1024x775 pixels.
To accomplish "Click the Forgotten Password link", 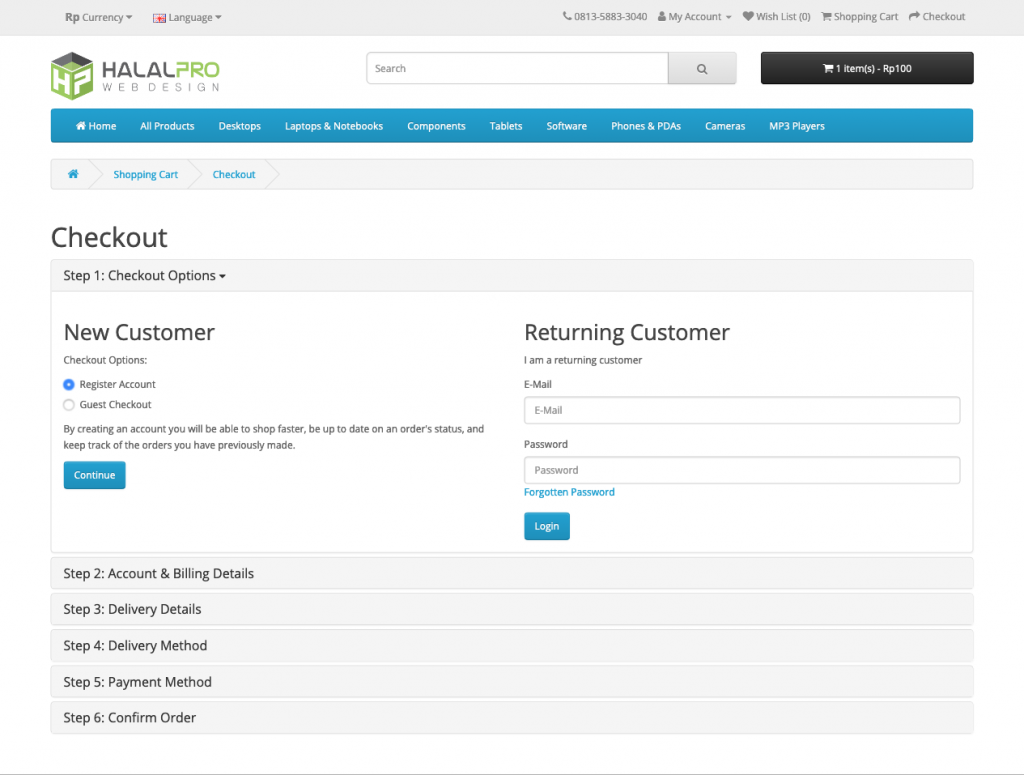I will coord(569,492).
